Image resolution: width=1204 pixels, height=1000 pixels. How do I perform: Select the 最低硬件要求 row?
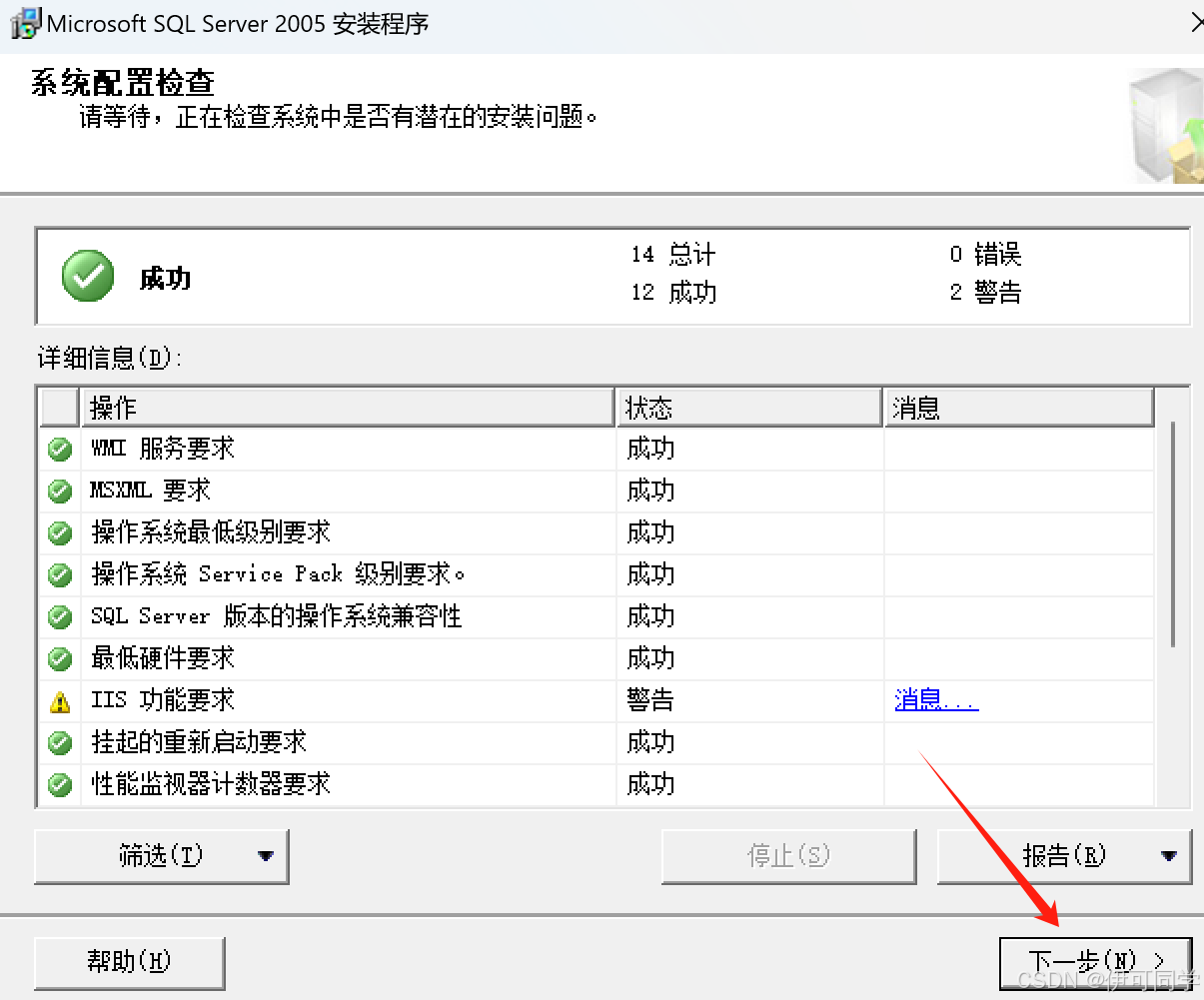597,659
